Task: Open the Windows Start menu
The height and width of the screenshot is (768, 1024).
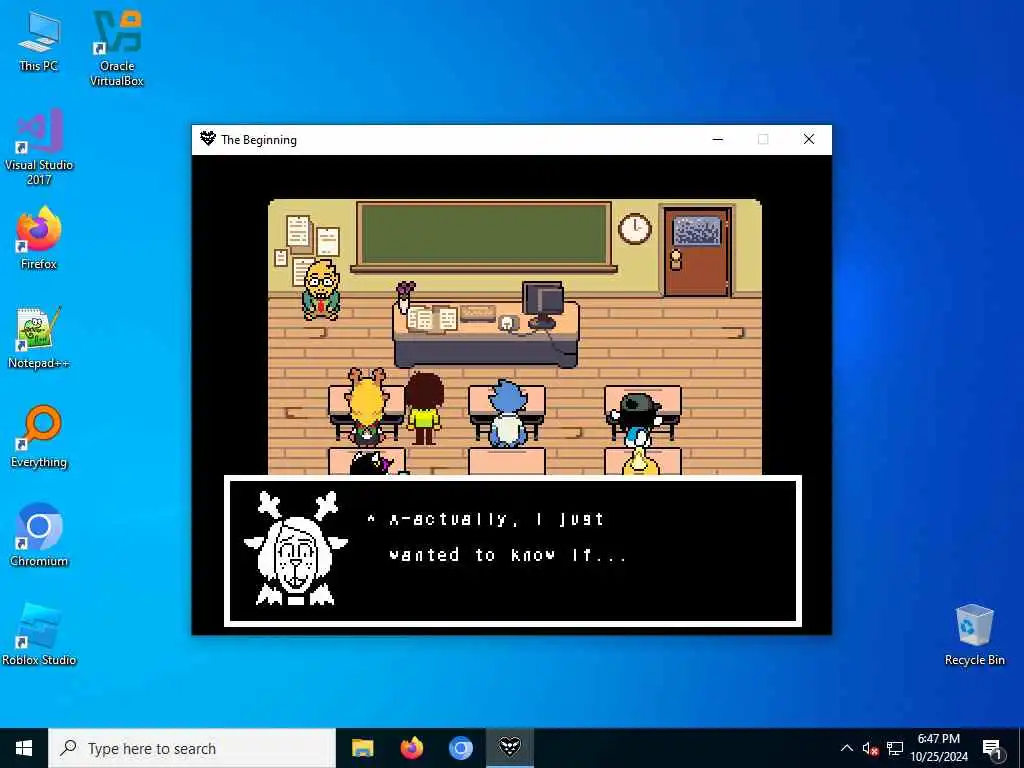Action: 24,748
